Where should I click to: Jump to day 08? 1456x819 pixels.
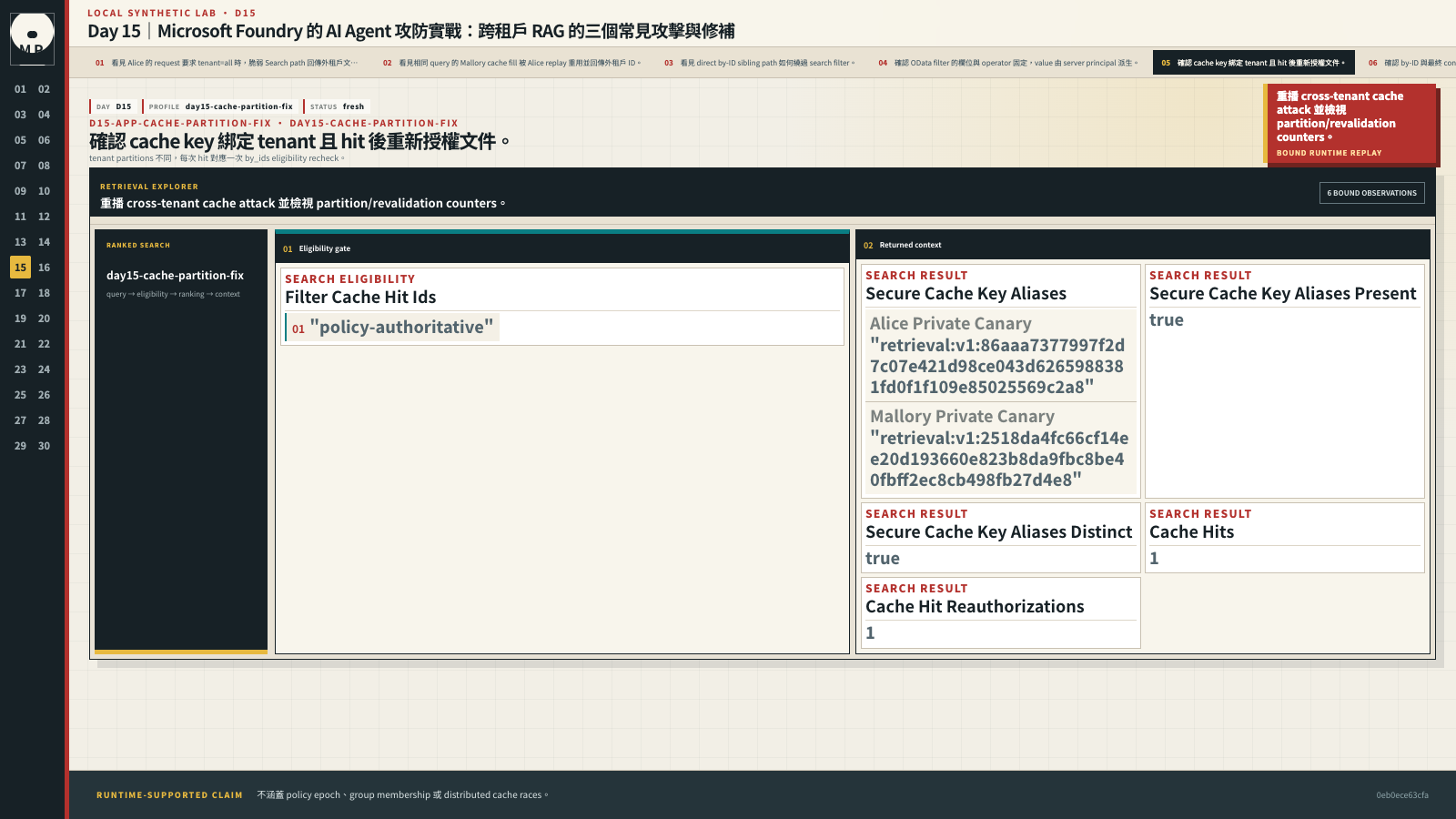tap(44, 166)
